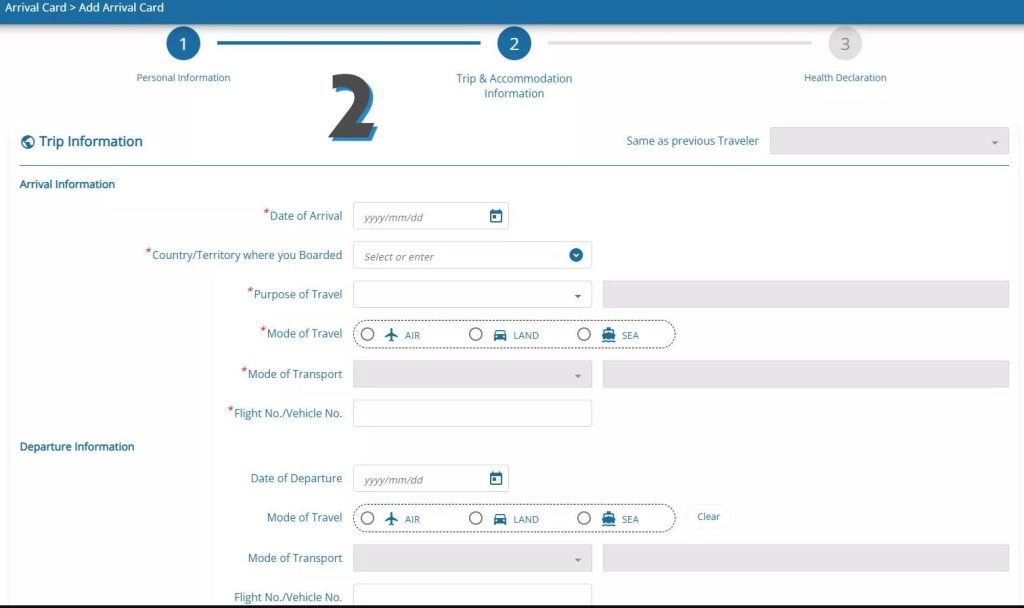Click the arrival ship SEA icon
The width and height of the screenshot is (1024, 608).
point(608,335)
